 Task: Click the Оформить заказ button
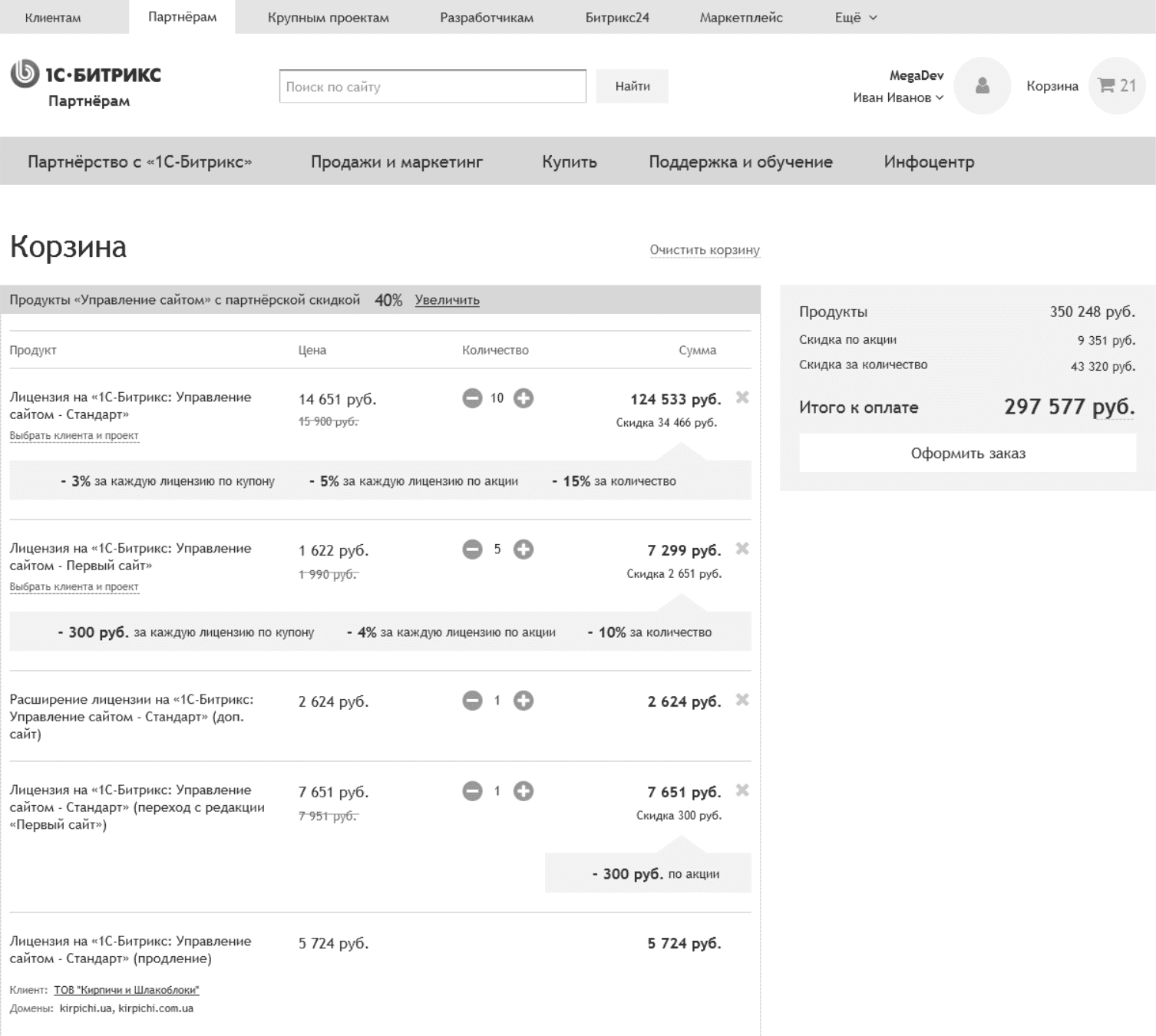pos(968,453)
